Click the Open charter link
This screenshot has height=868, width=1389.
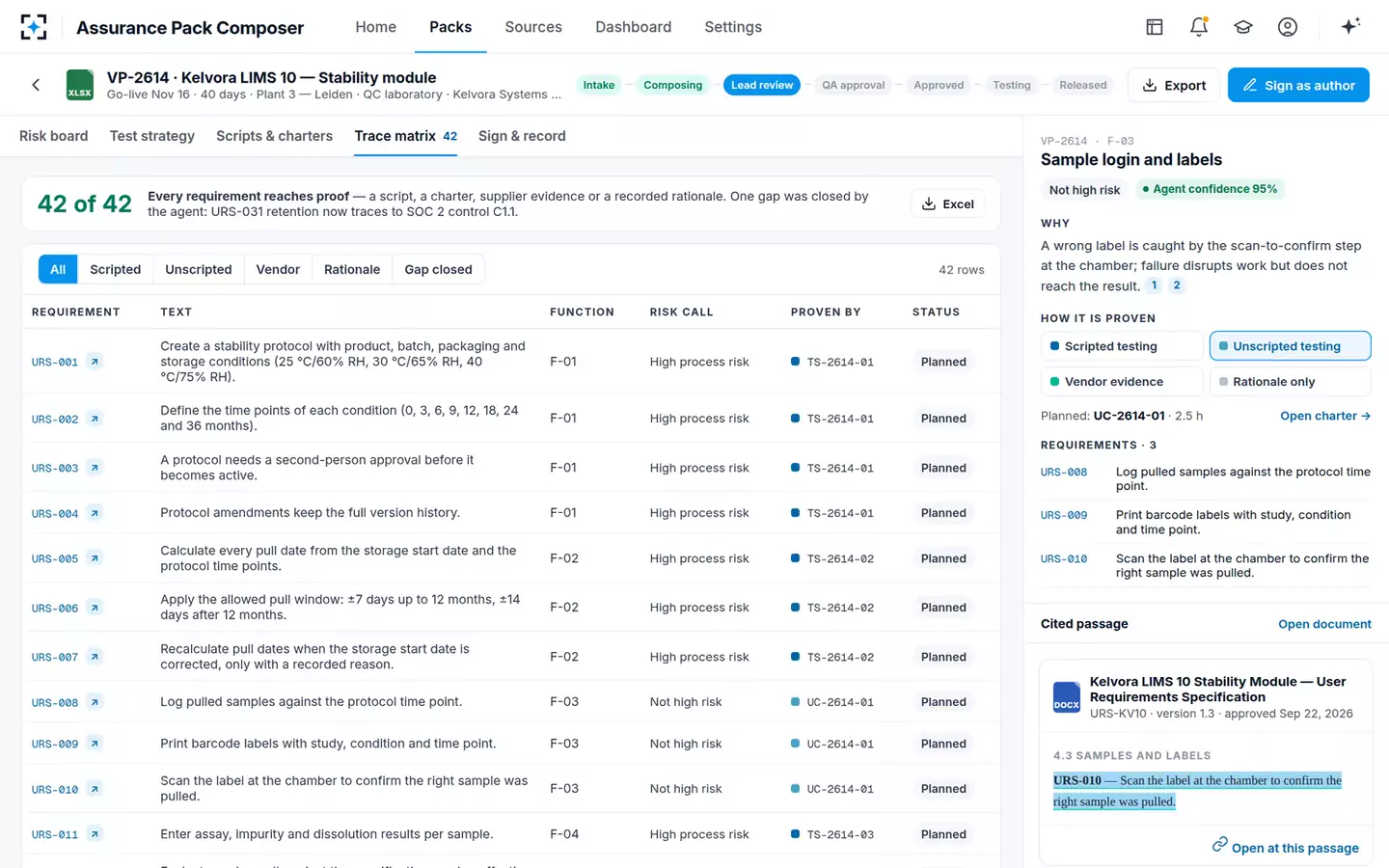[1325, 416]
